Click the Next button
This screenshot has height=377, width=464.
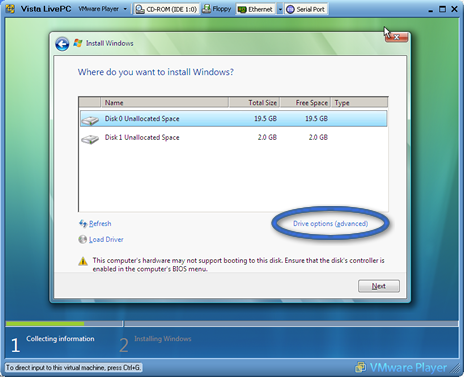[379, 286]
